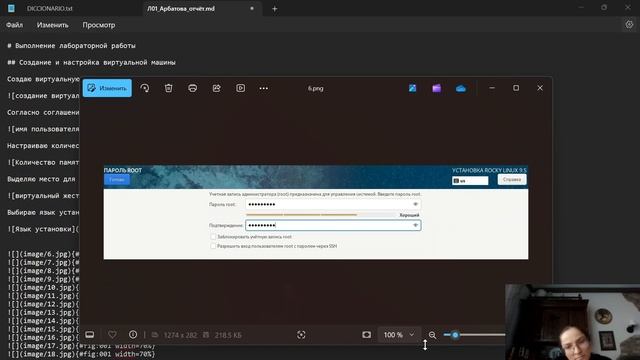Viewport: 640px width, 360px height.
Task: Select the Л01_Арбатова_отчёт.md tab in Notepad
Action: point(181,9)
